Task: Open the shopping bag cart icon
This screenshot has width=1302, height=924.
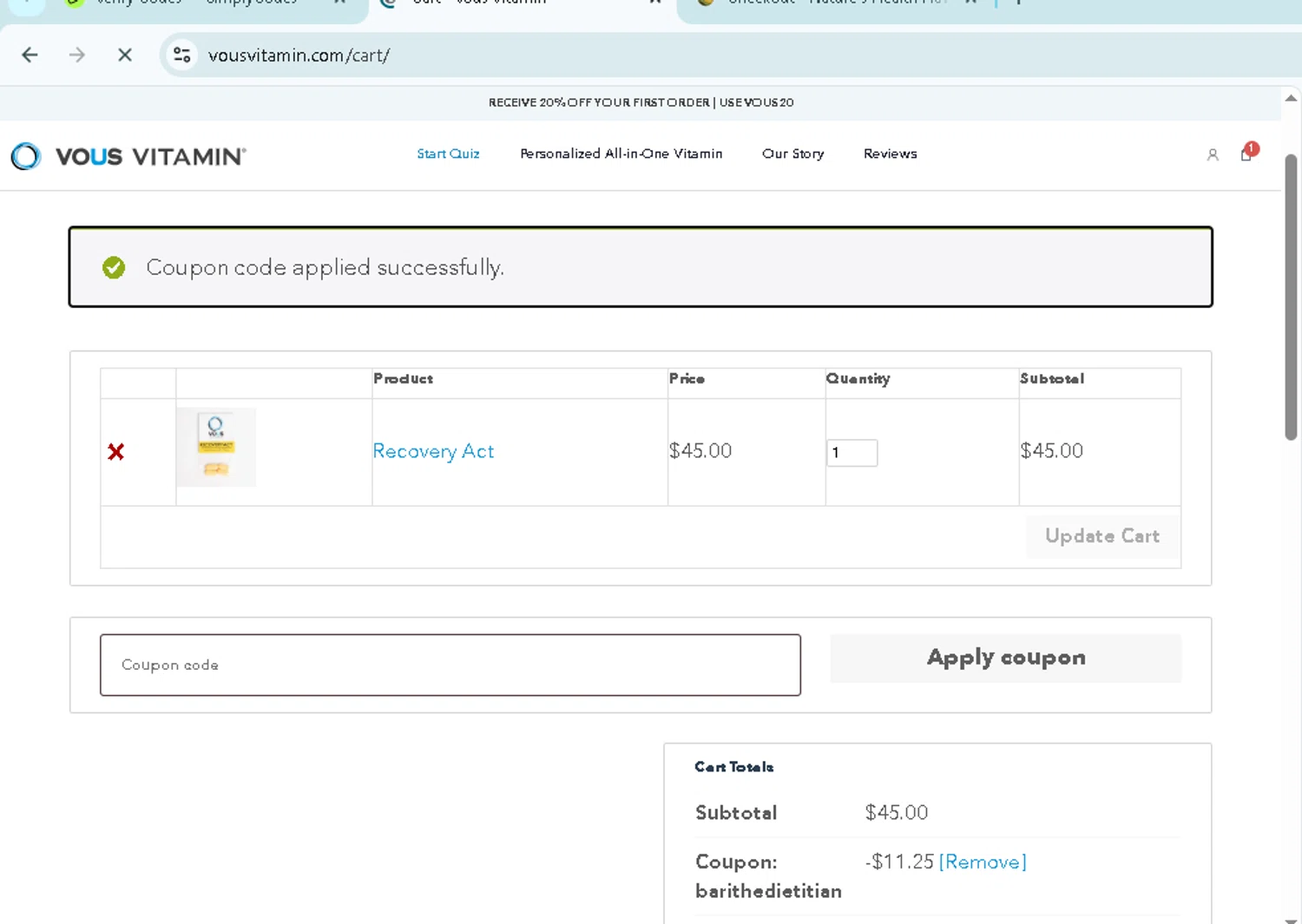Action: [1247, 154]
